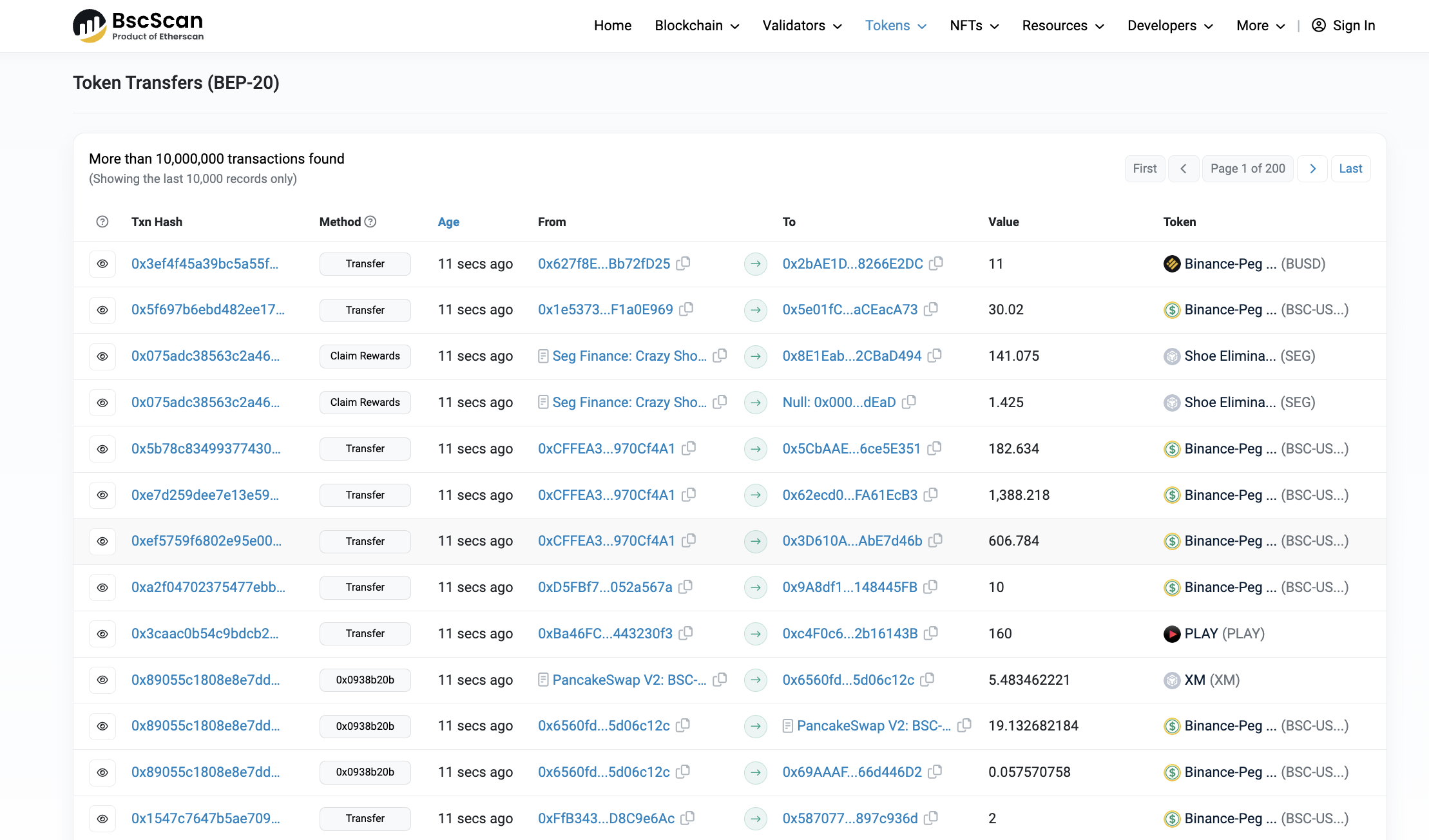Image resolution: width=1429 pixels, height=840 pixels.
Task: Copy the Null: 0x000...dEaD address
Action: pos(909,402)
